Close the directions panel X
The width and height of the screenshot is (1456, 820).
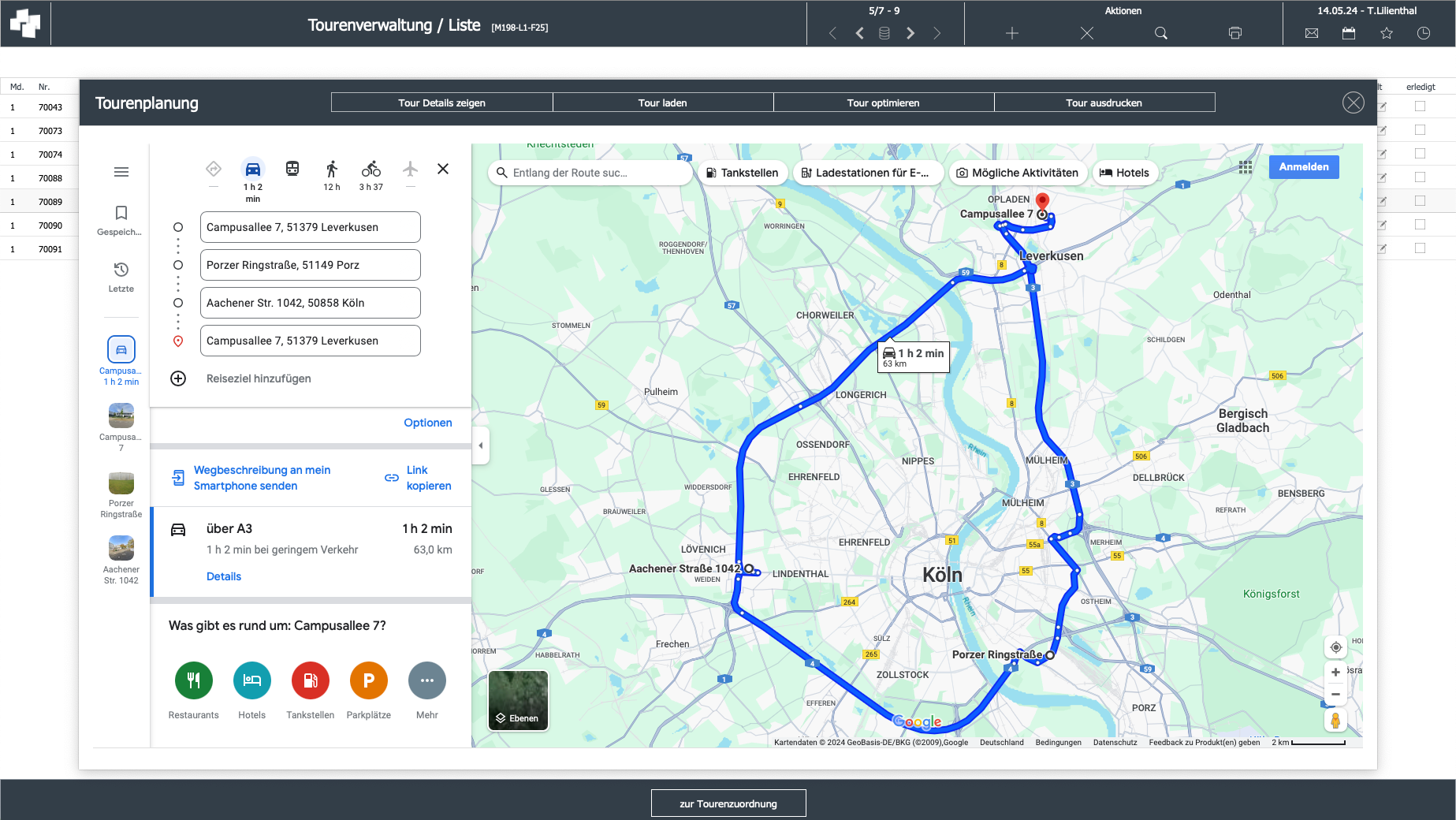click(x=443, y=169)
